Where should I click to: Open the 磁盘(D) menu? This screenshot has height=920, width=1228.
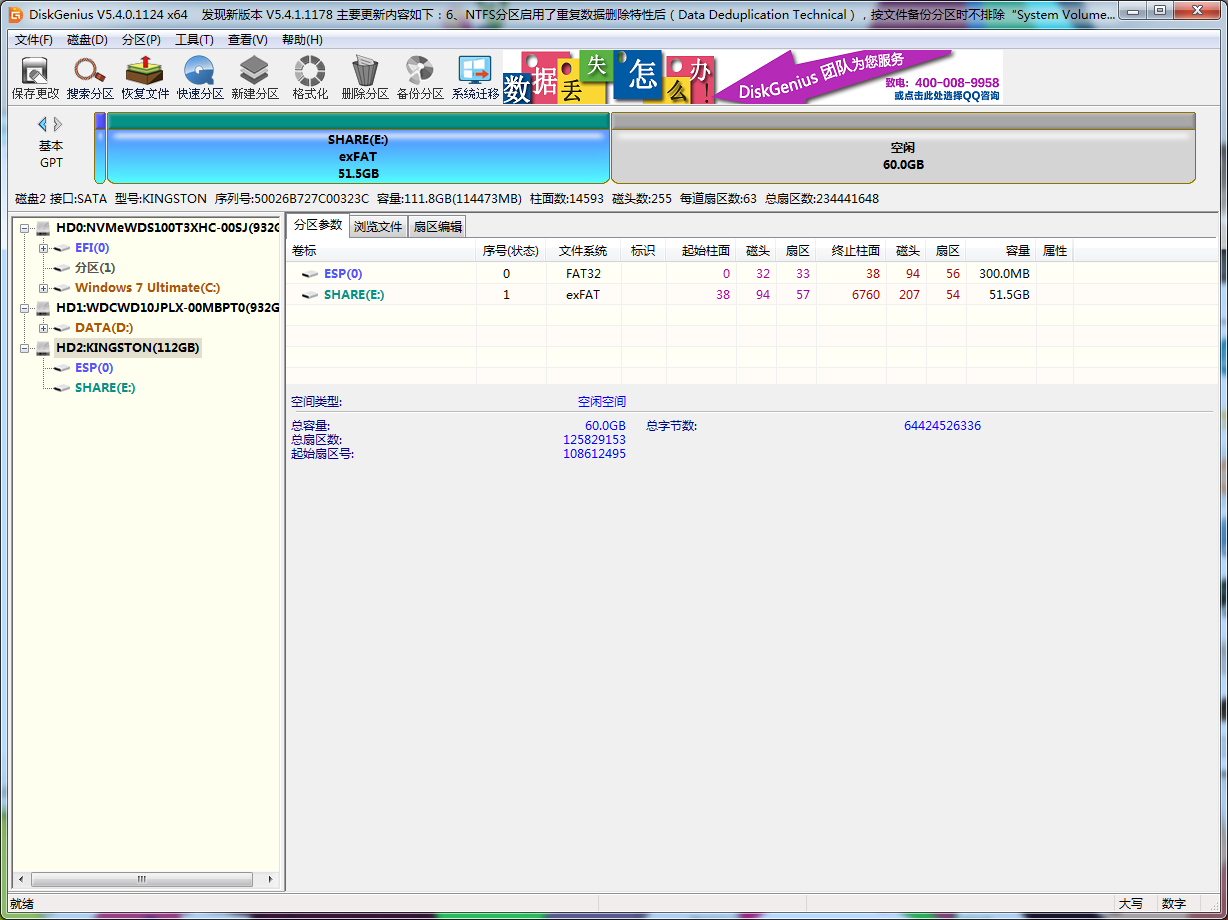(87, 40)
